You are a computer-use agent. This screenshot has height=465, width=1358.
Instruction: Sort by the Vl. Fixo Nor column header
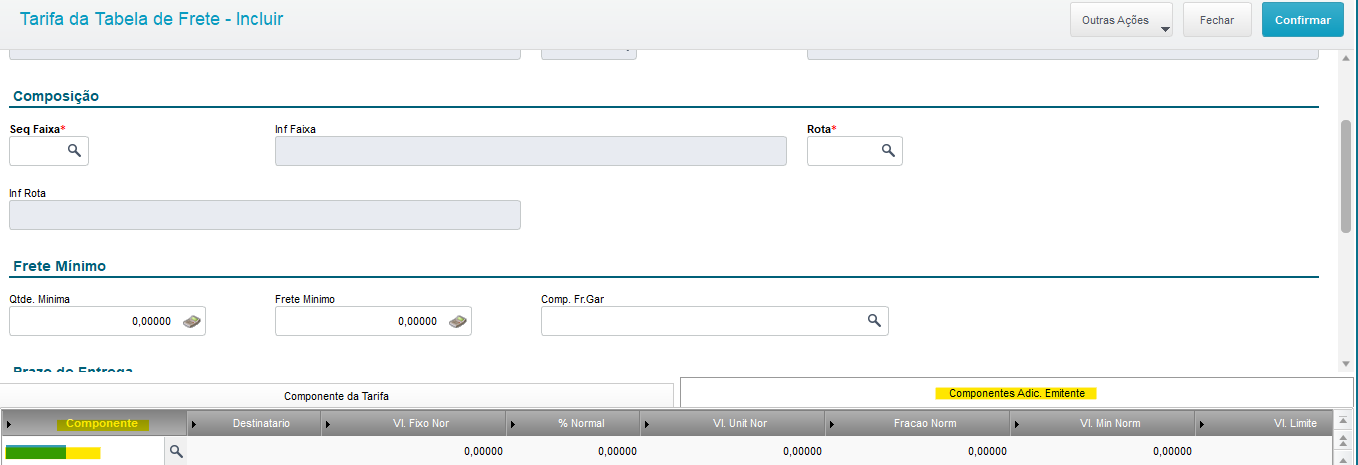pyautogui.click(x=413, y=423)
